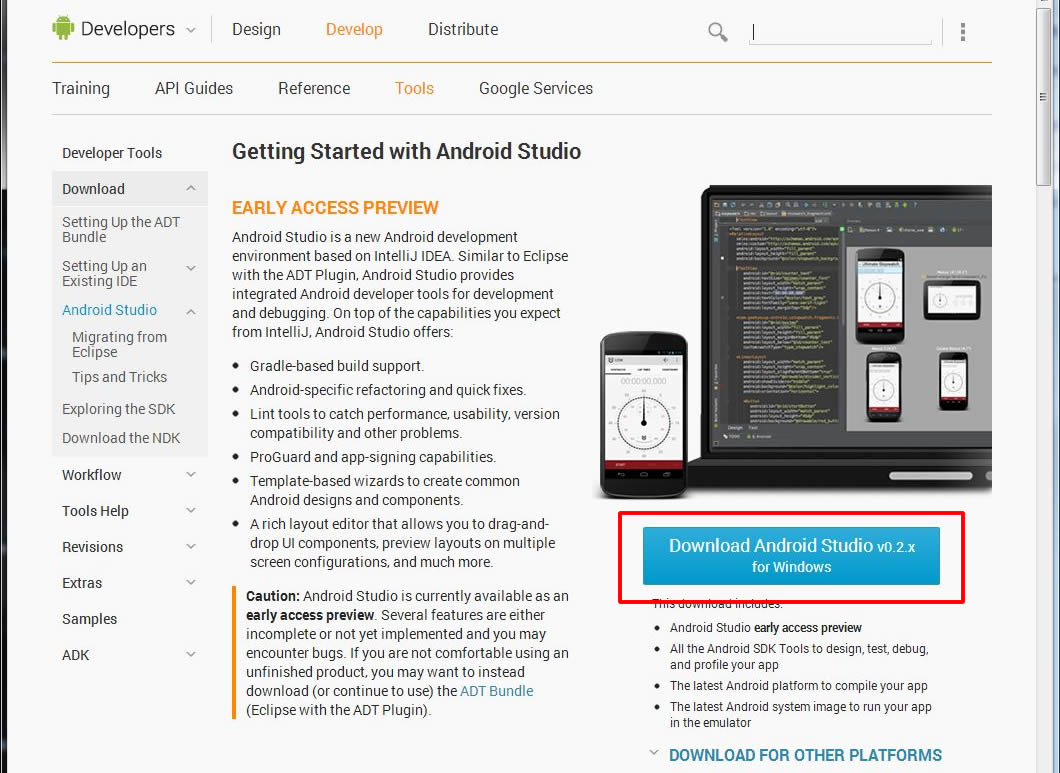This screenshot has height=773, width=1060.
Task: Go to the Reference section
Action: [314, 89]
